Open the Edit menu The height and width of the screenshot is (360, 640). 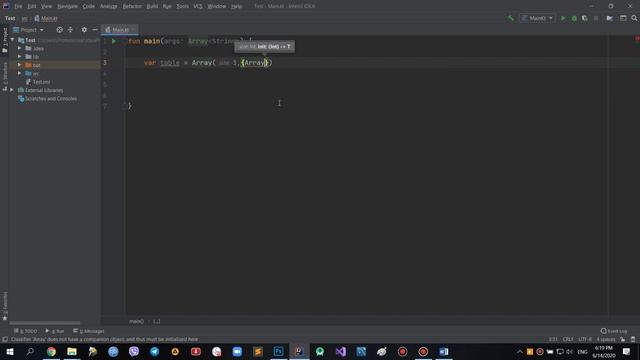[x=31, y=6]
